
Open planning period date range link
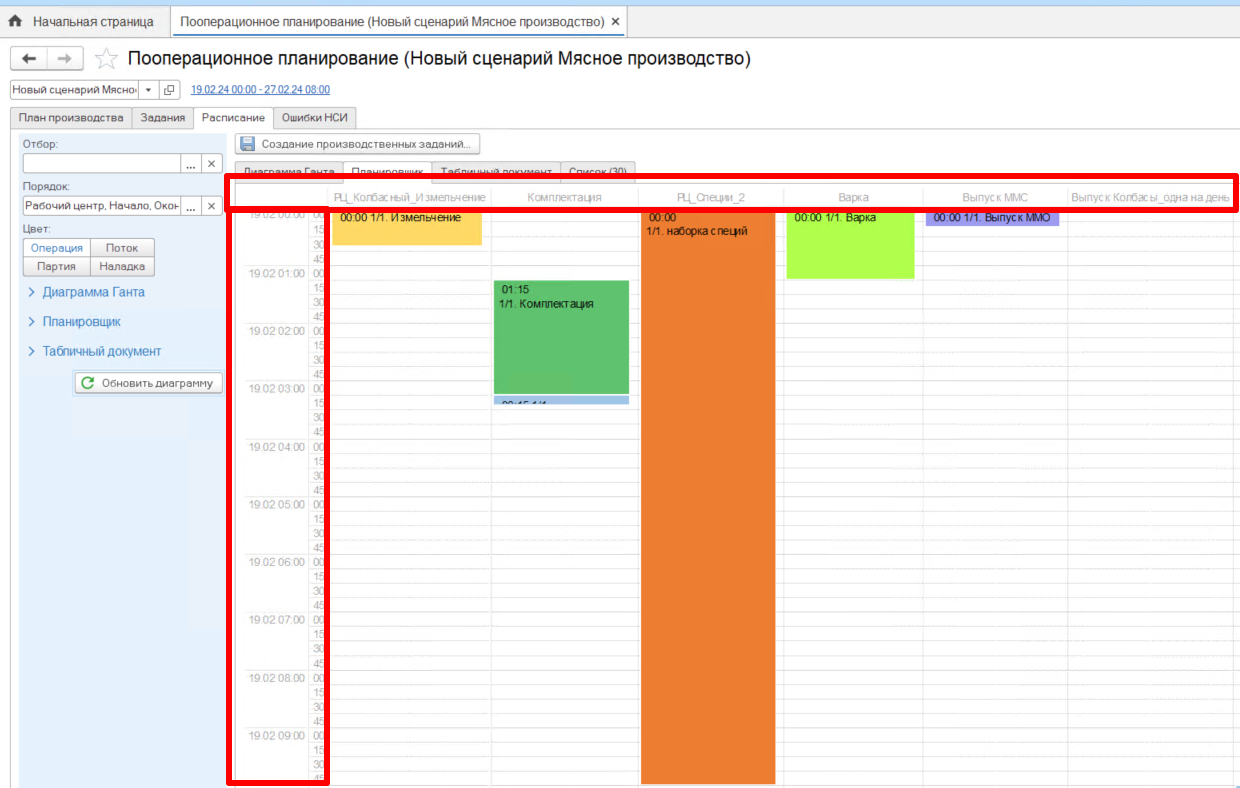[260, 90]
